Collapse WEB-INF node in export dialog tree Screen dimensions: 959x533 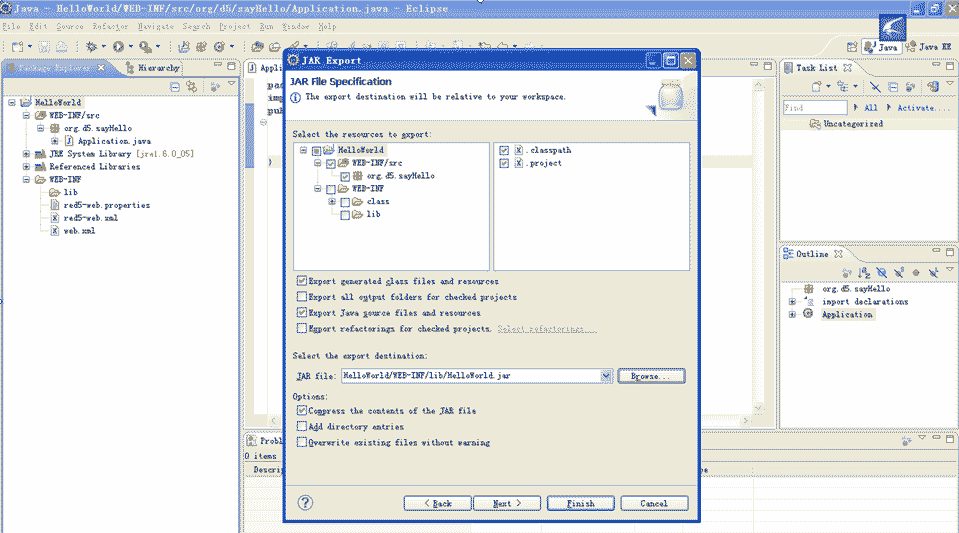(x=318, y=188)
